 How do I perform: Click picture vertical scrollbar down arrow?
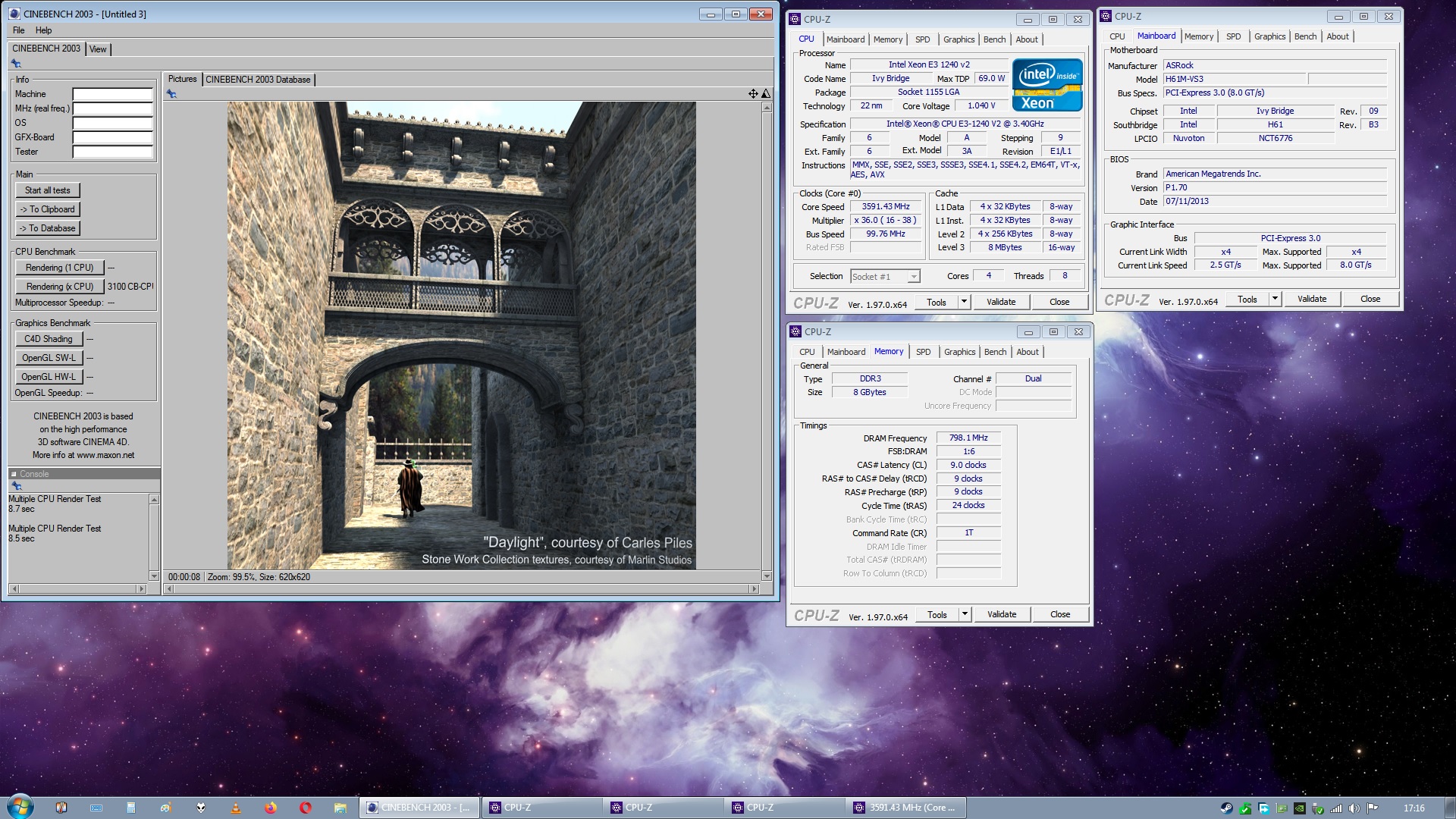[767, 576]
